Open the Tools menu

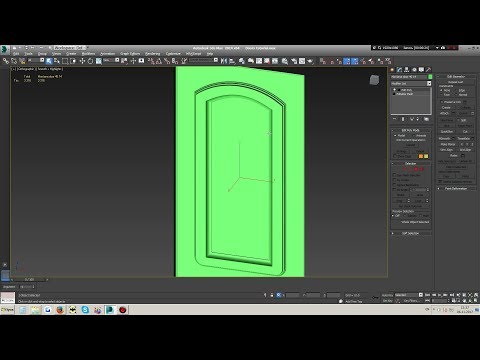(x=28, y=54)
